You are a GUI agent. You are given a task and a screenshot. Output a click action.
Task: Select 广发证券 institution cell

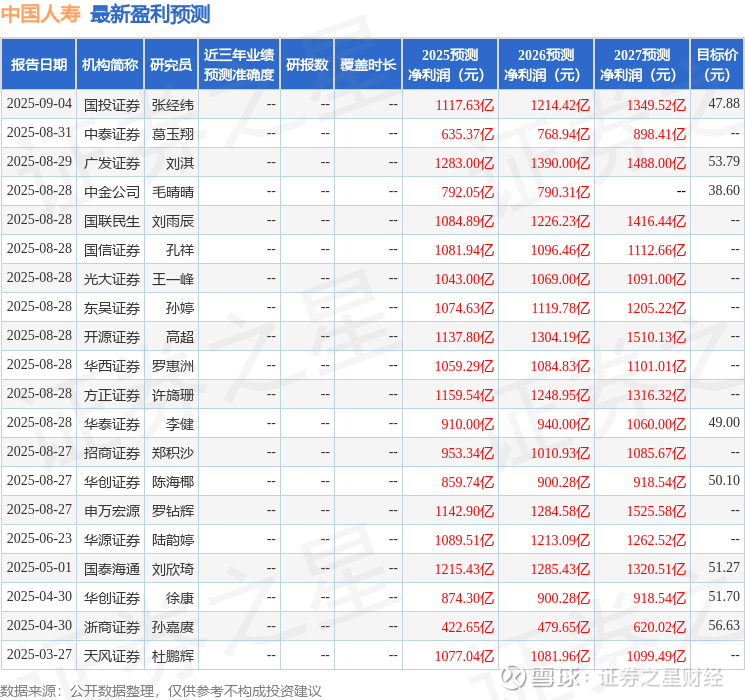(112, 163)
